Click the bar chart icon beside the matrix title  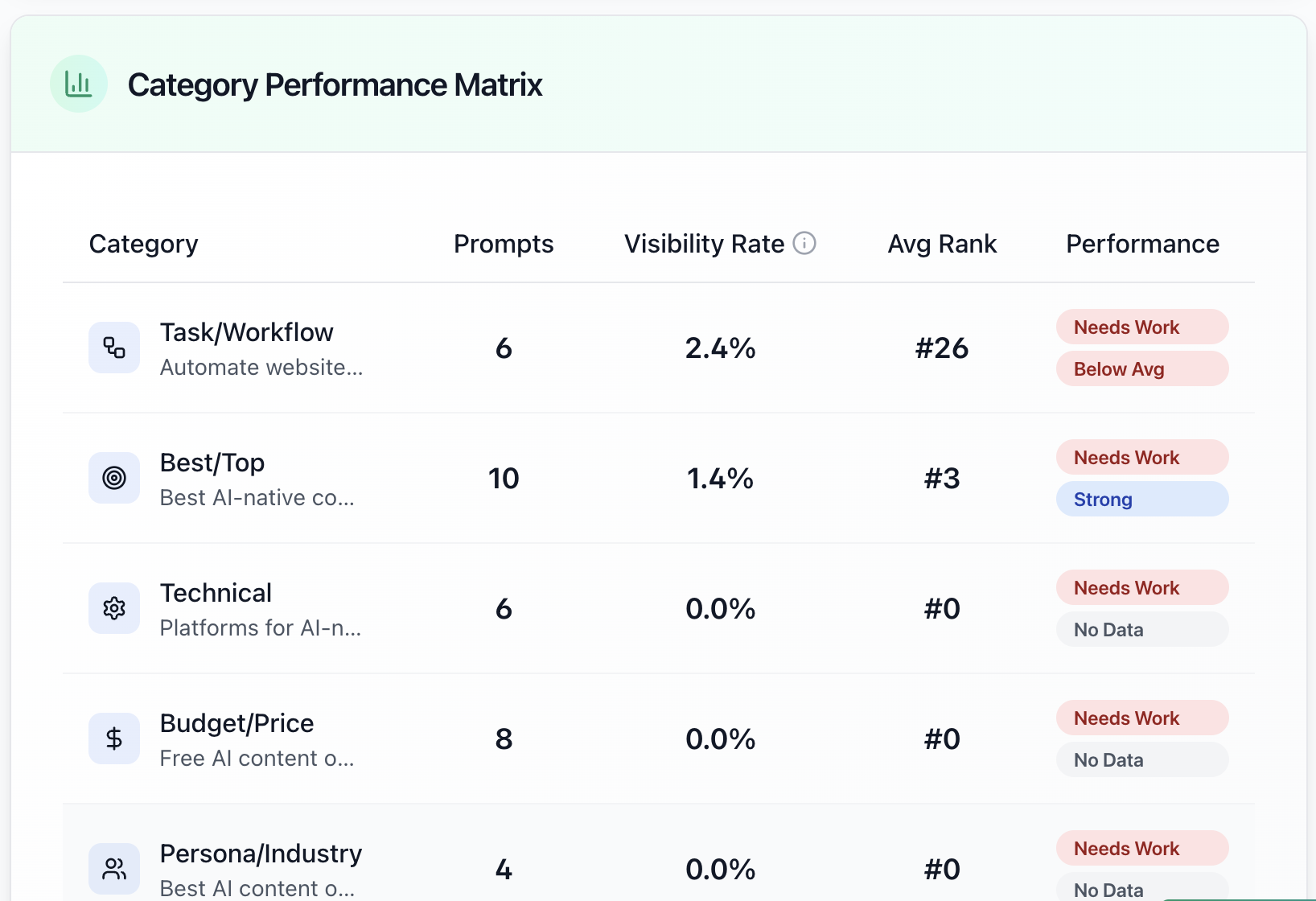78,83
